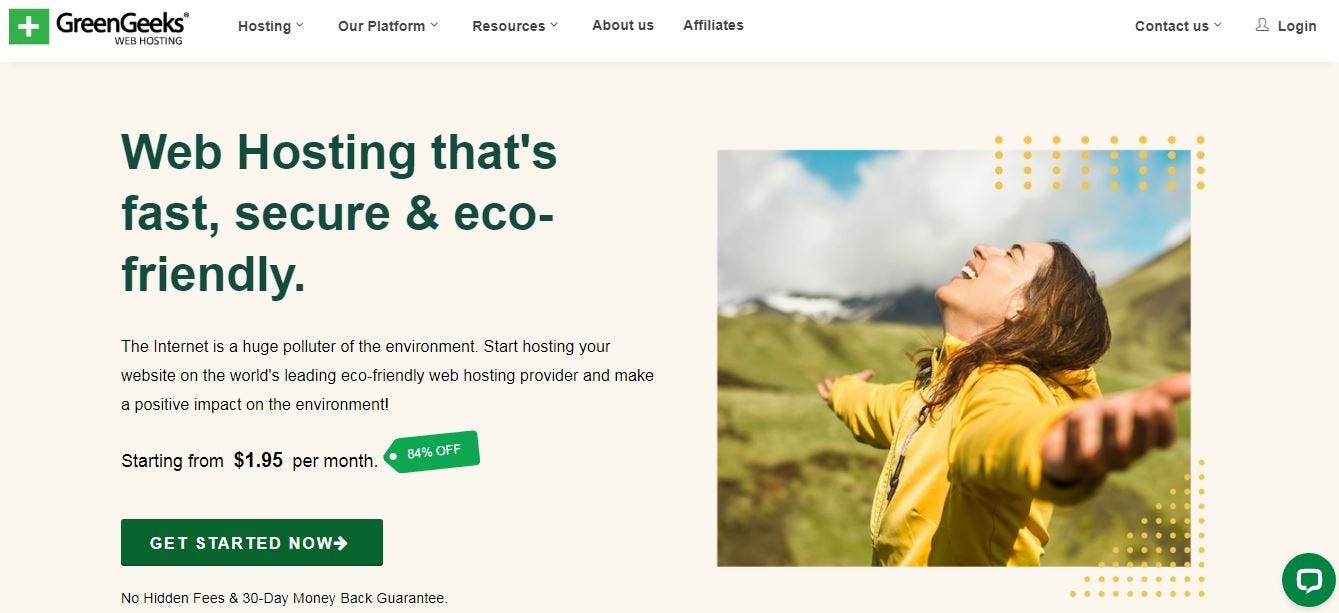
Task: Expand the Hosting dropdown chevron
Action: (x=300, y=25)
